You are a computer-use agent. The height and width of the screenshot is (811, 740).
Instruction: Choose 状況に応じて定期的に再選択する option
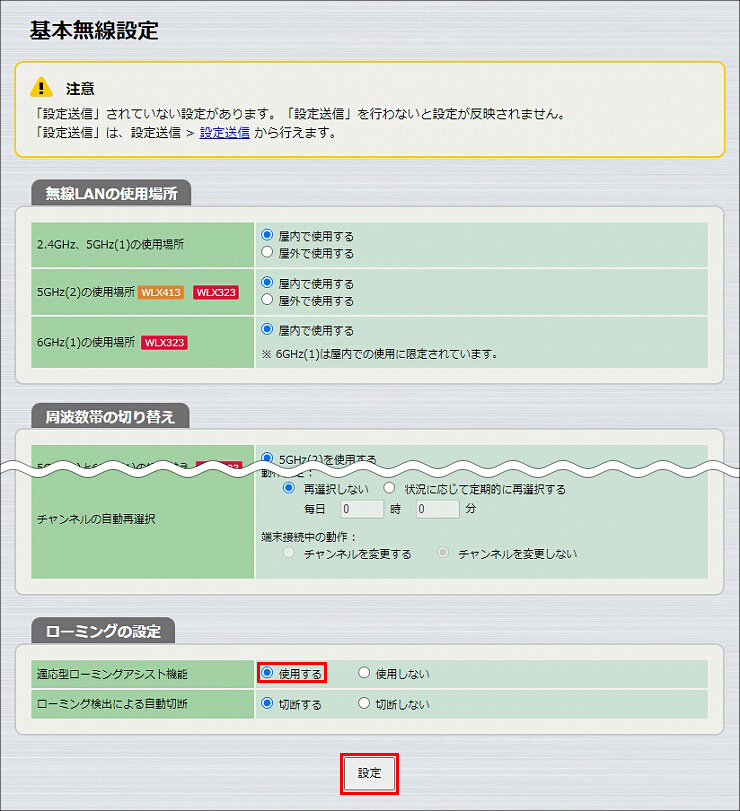[389, 488]
